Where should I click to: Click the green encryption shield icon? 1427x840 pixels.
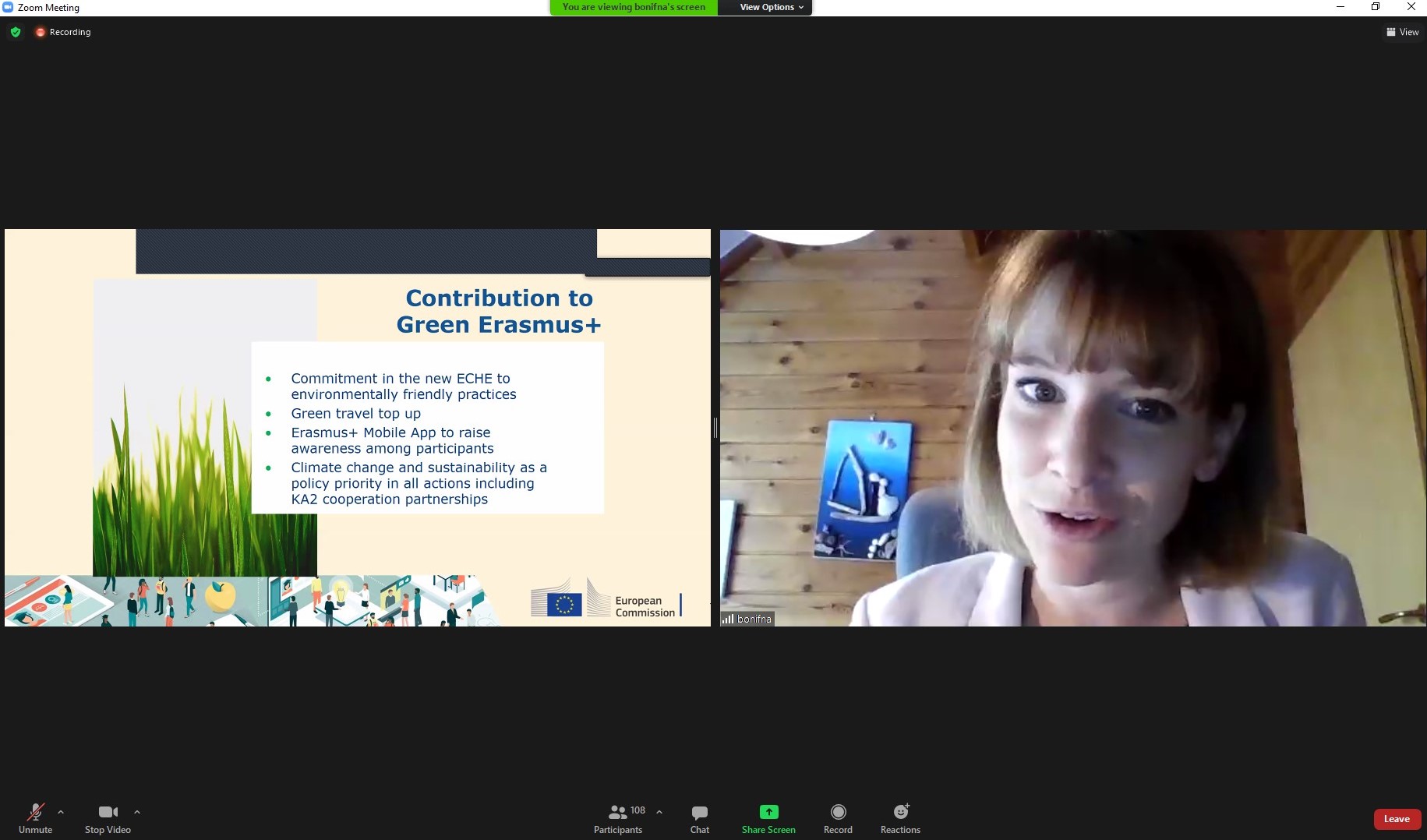point(16,32)
